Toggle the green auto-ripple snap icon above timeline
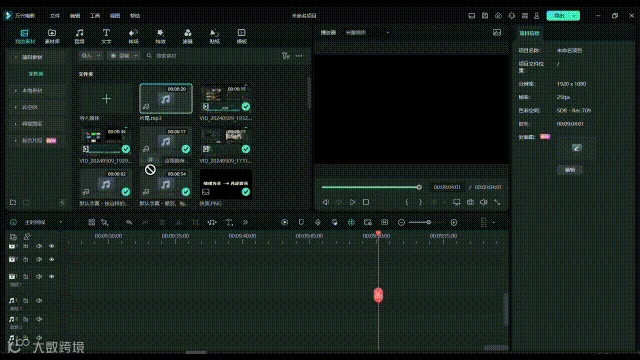The width and height of the screenshot is (640, 360). 351,222
